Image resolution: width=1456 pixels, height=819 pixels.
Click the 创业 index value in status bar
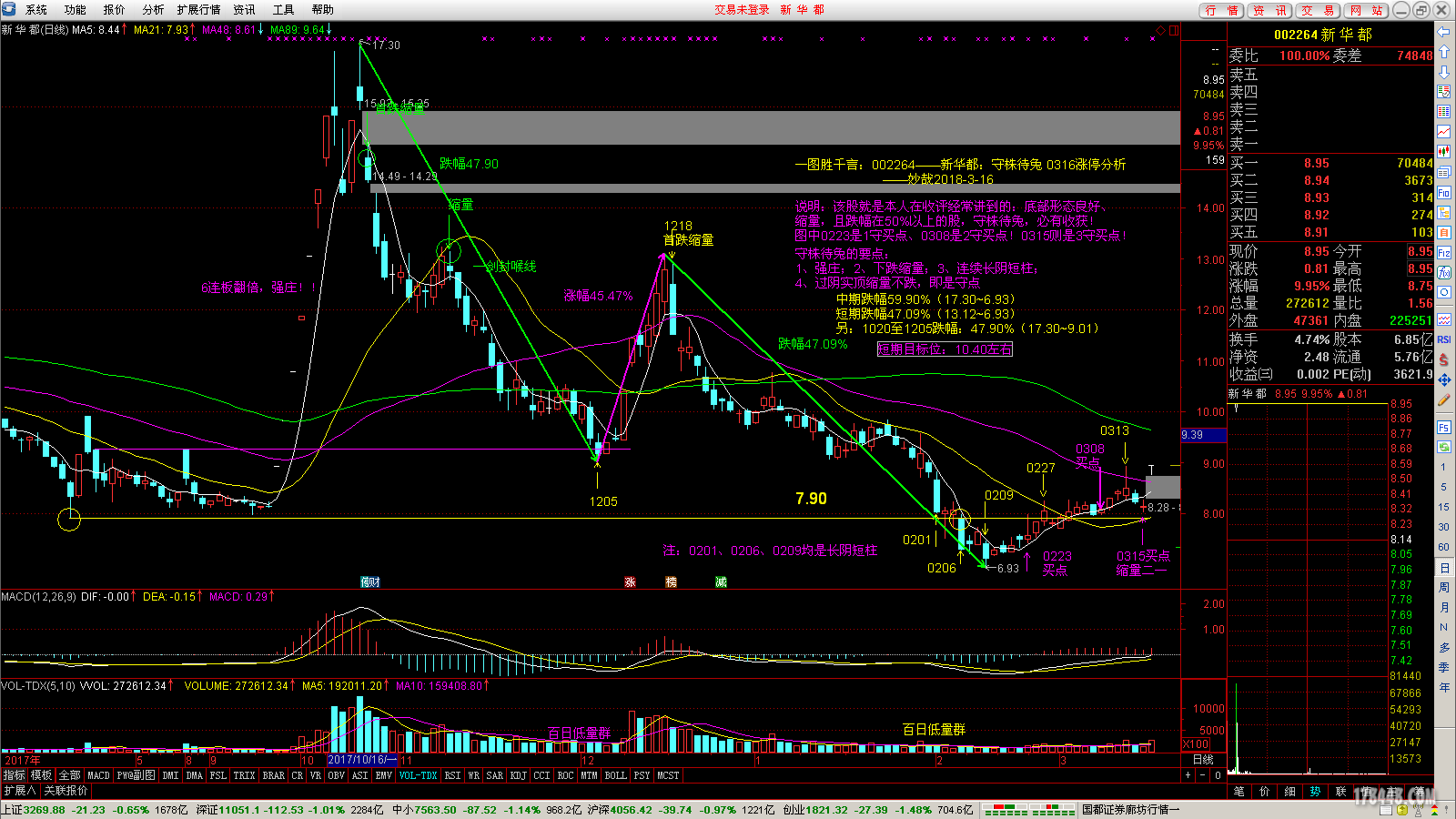click(x=824, y=809)
